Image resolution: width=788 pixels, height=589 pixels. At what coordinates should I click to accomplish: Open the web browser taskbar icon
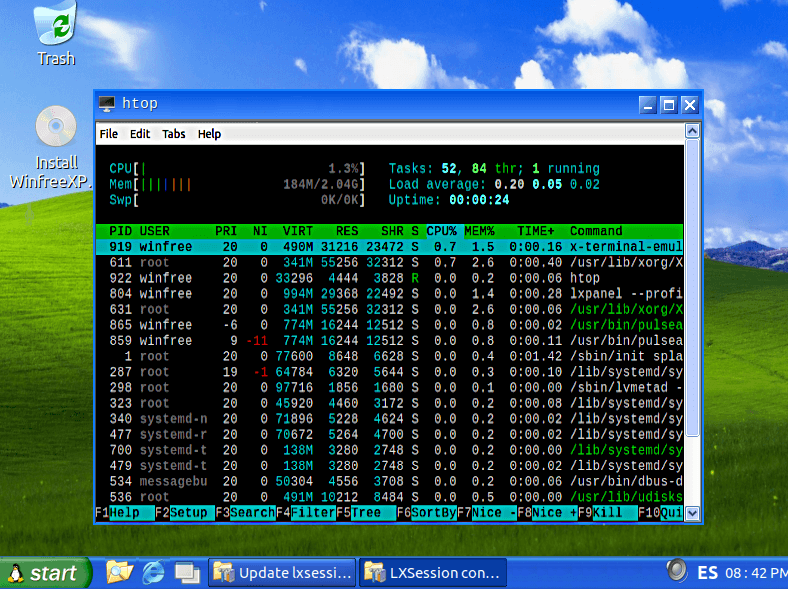click(153, 572)
